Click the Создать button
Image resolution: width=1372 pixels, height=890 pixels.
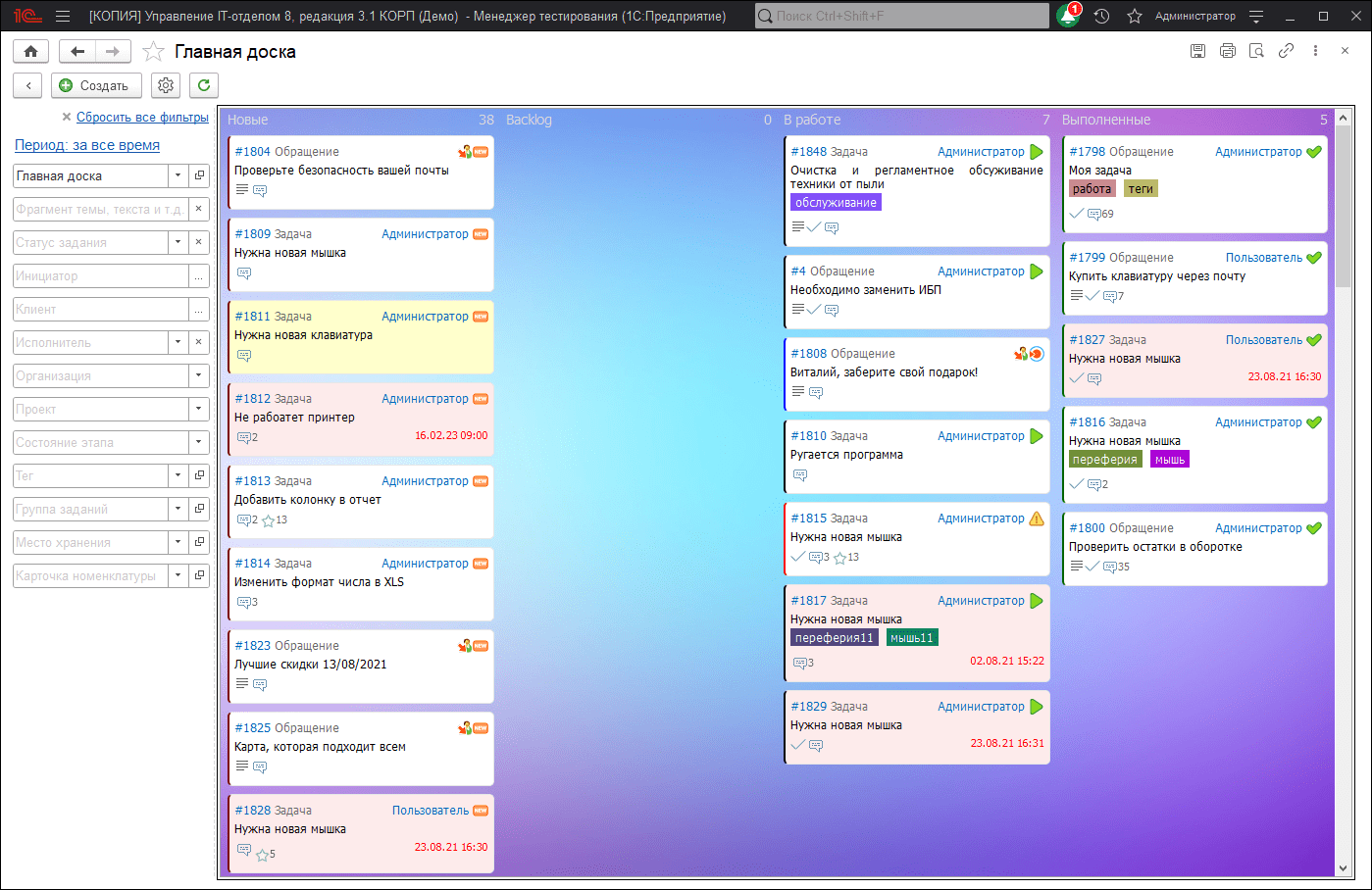pos(96,85)
